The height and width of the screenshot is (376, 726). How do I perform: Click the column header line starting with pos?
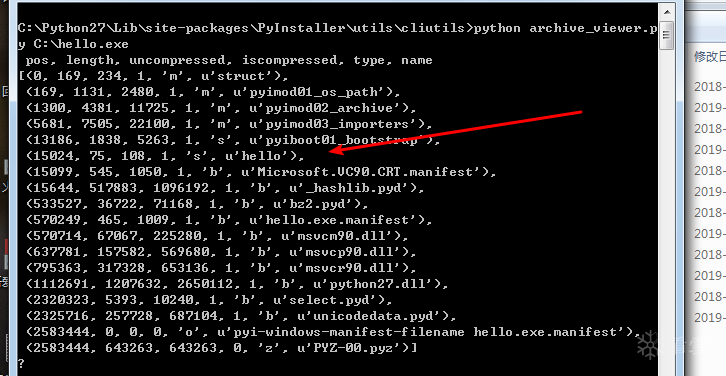pyautogui.click(x=229, y=60)
